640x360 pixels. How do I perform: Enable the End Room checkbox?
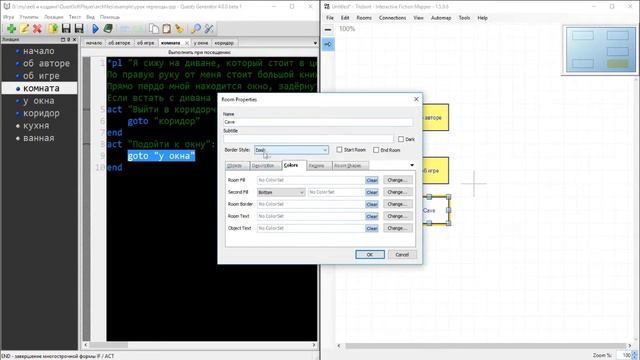[376, 150]
